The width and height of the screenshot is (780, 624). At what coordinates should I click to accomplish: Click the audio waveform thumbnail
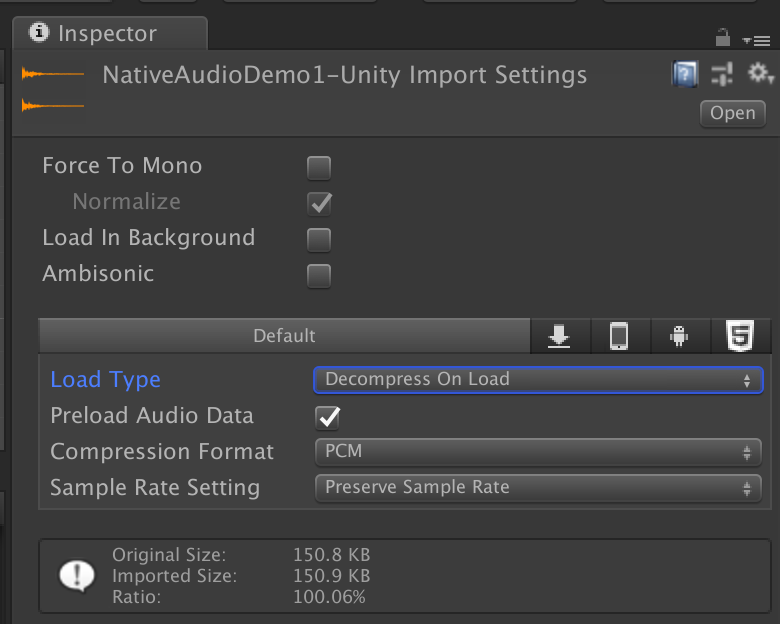[x=53, y=90]
